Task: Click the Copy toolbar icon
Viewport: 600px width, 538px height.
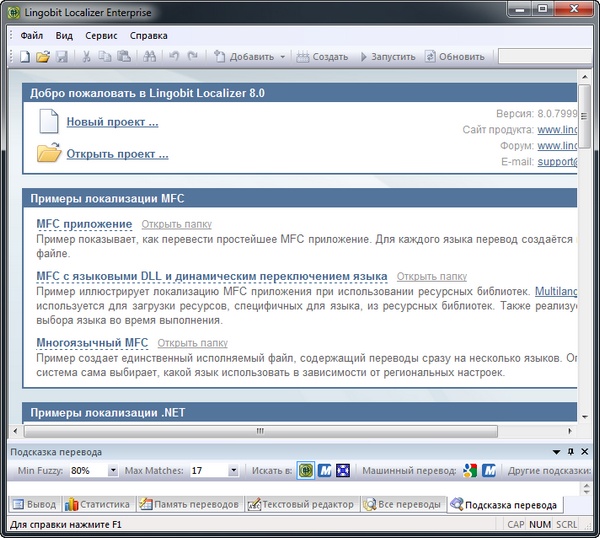Action: [x=104, y=57]
